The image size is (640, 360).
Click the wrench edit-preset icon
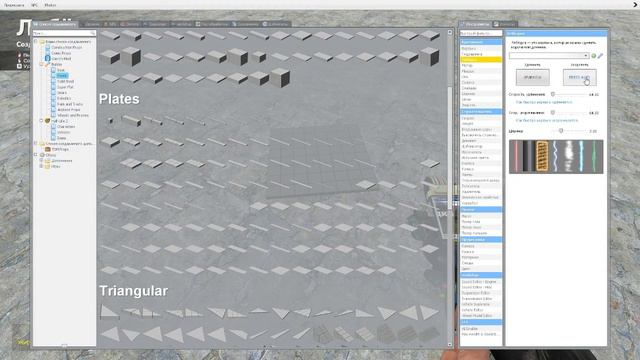click(600, 56)
